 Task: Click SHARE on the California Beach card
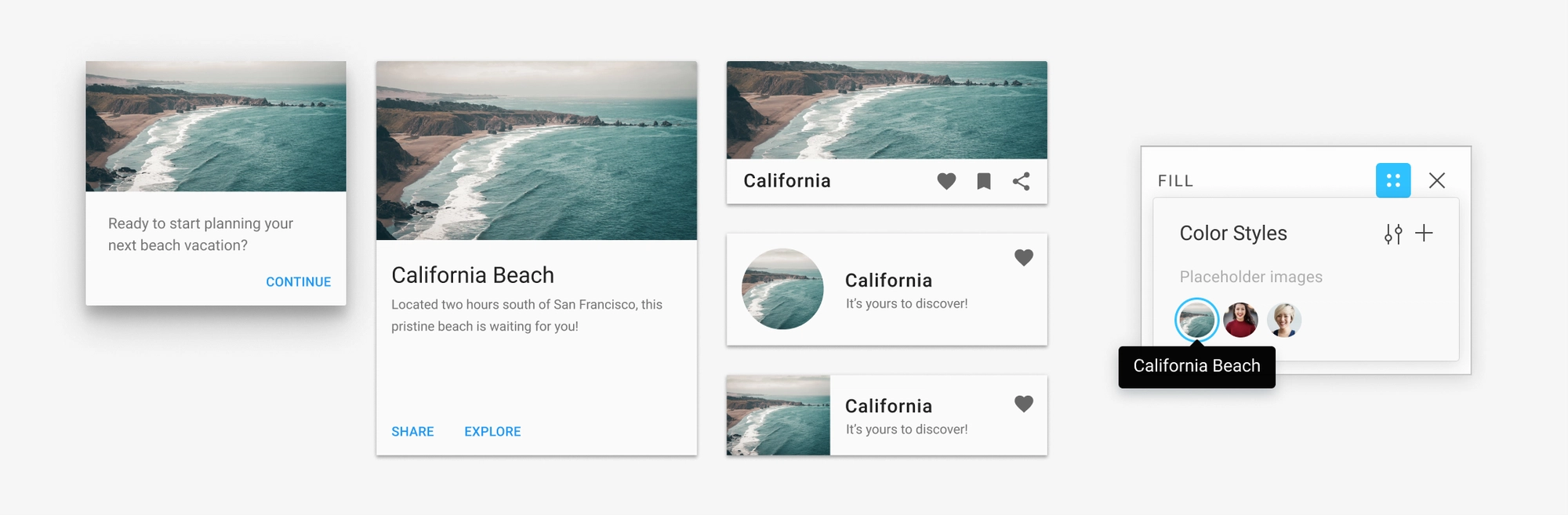pyautogui.click(x=412, y=431)
